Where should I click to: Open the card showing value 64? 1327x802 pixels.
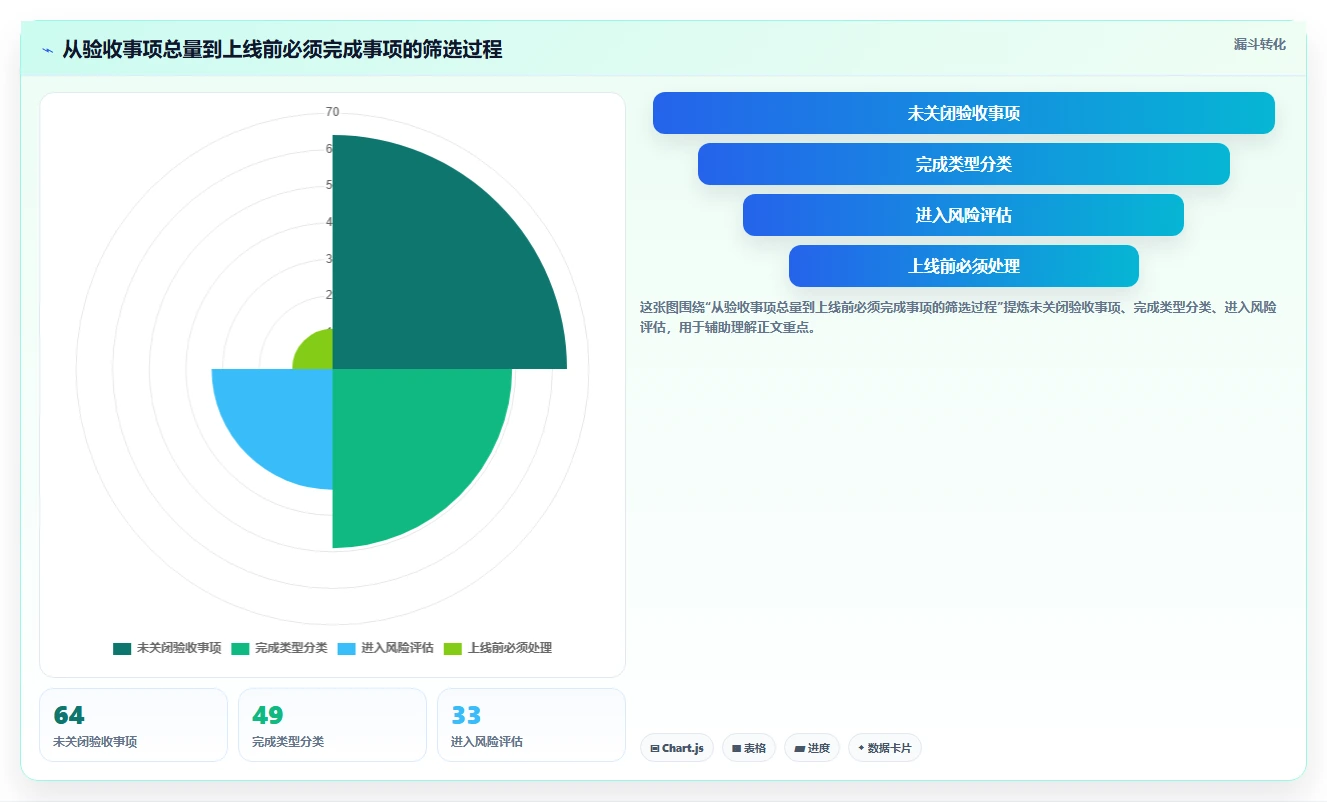[133, 725]
